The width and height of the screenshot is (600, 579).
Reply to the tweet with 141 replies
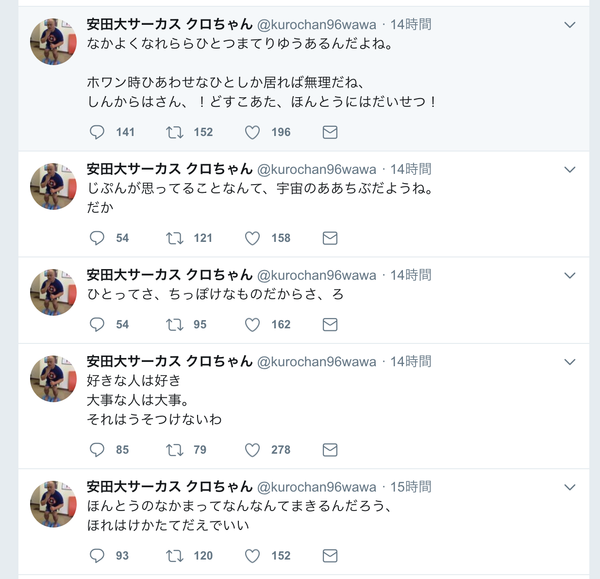(97, 132)
